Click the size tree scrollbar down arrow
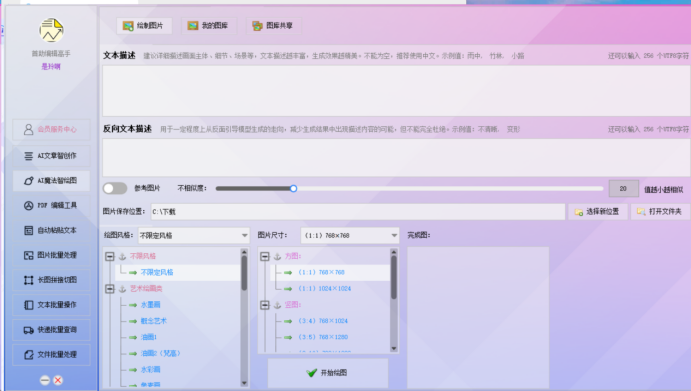The height and width of the screenshot is (391, 691). (x=394, y=348)
